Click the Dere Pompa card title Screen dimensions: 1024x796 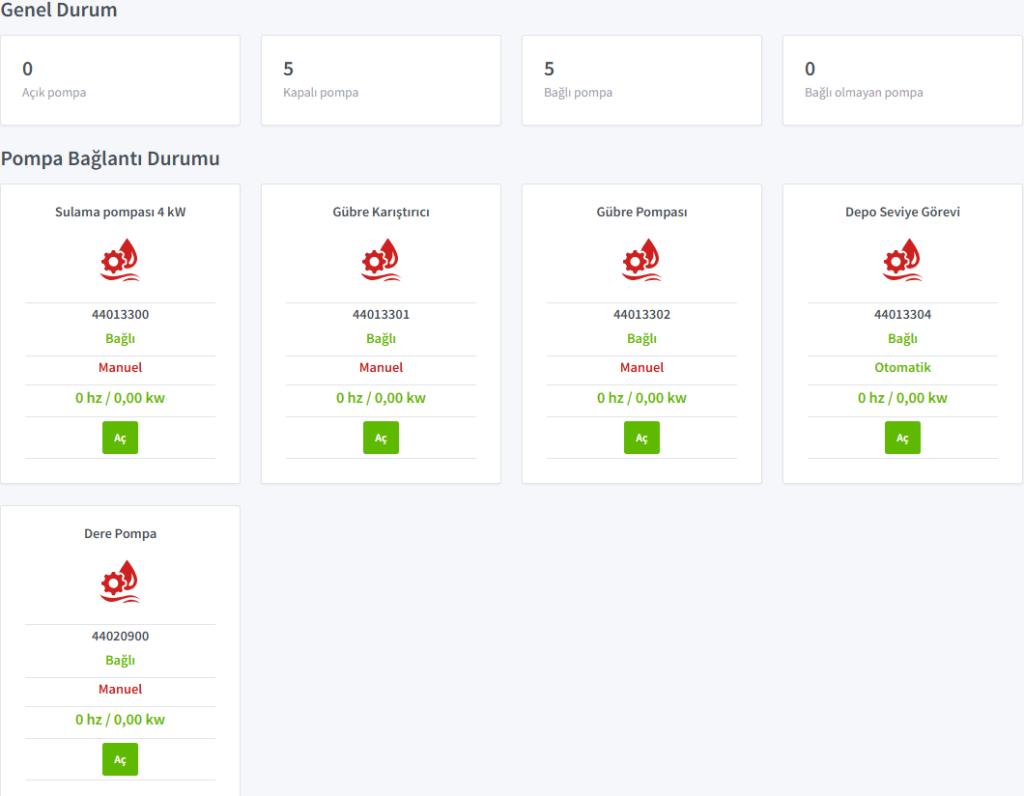pos(120,534)
